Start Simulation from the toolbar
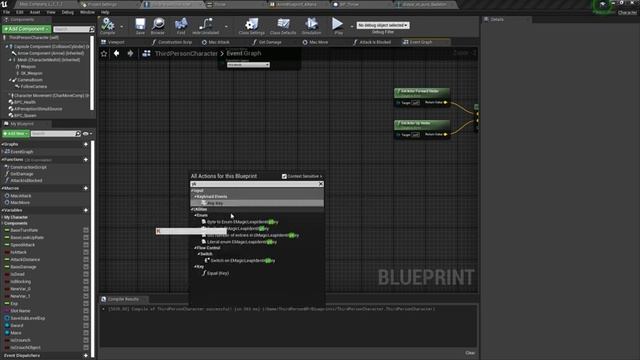This screenshot has width=640, height=360. (x=311, y=24)
